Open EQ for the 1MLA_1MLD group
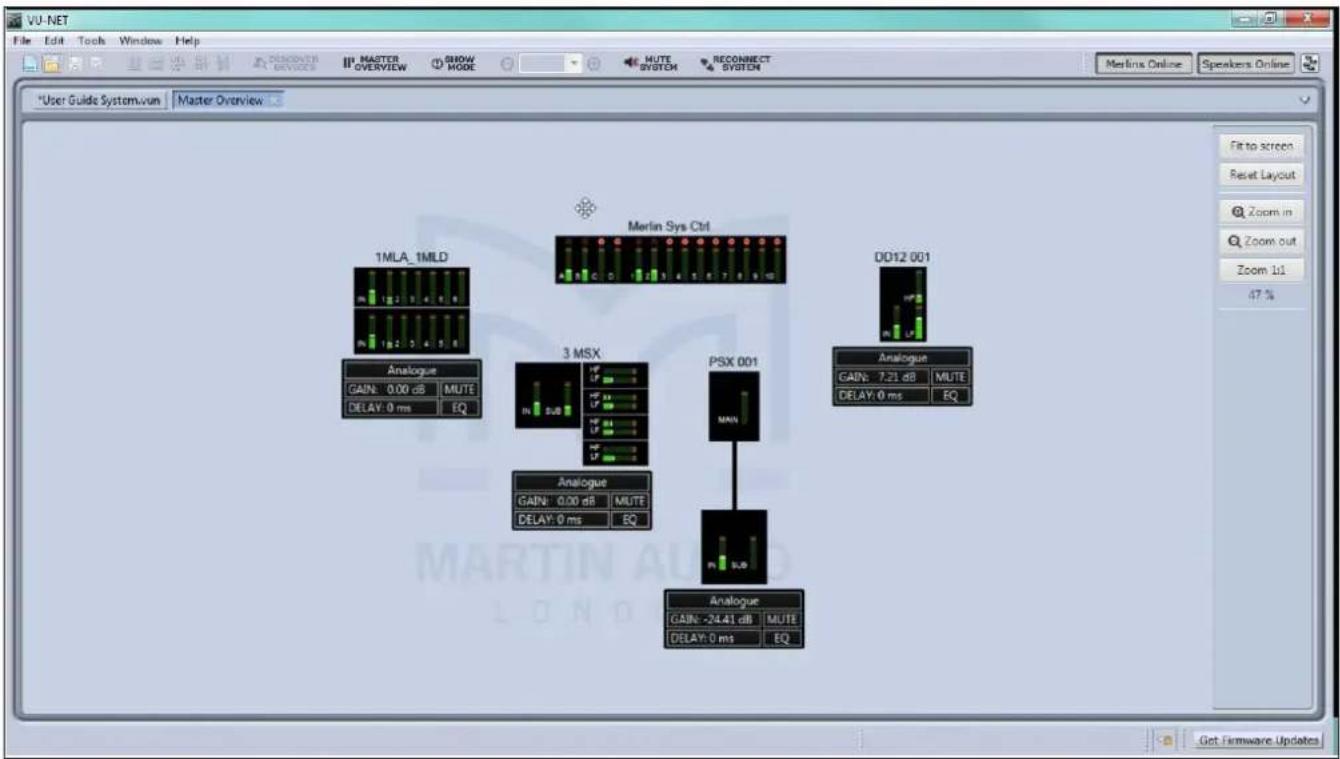The image size is (1340, 759). [x=460, y=407]
